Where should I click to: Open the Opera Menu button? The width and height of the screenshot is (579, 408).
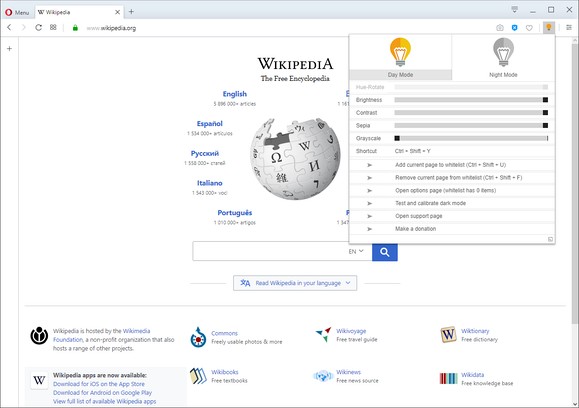(x=17, y=12)
